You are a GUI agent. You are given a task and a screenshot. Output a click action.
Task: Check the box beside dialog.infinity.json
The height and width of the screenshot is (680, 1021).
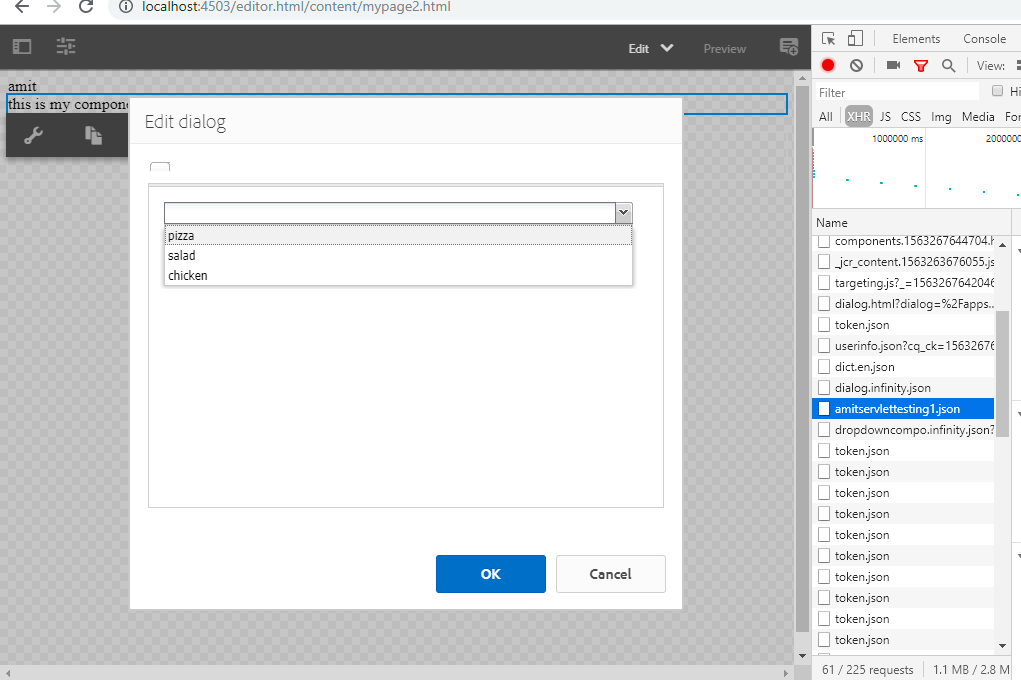click(824, 388)
